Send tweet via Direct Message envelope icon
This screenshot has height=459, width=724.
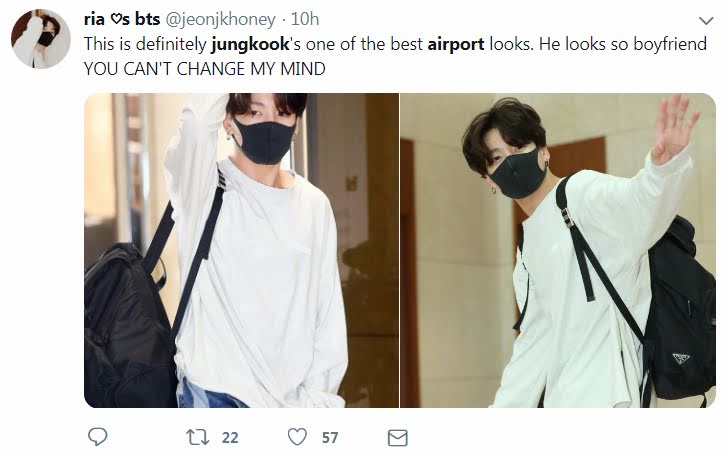397,438
